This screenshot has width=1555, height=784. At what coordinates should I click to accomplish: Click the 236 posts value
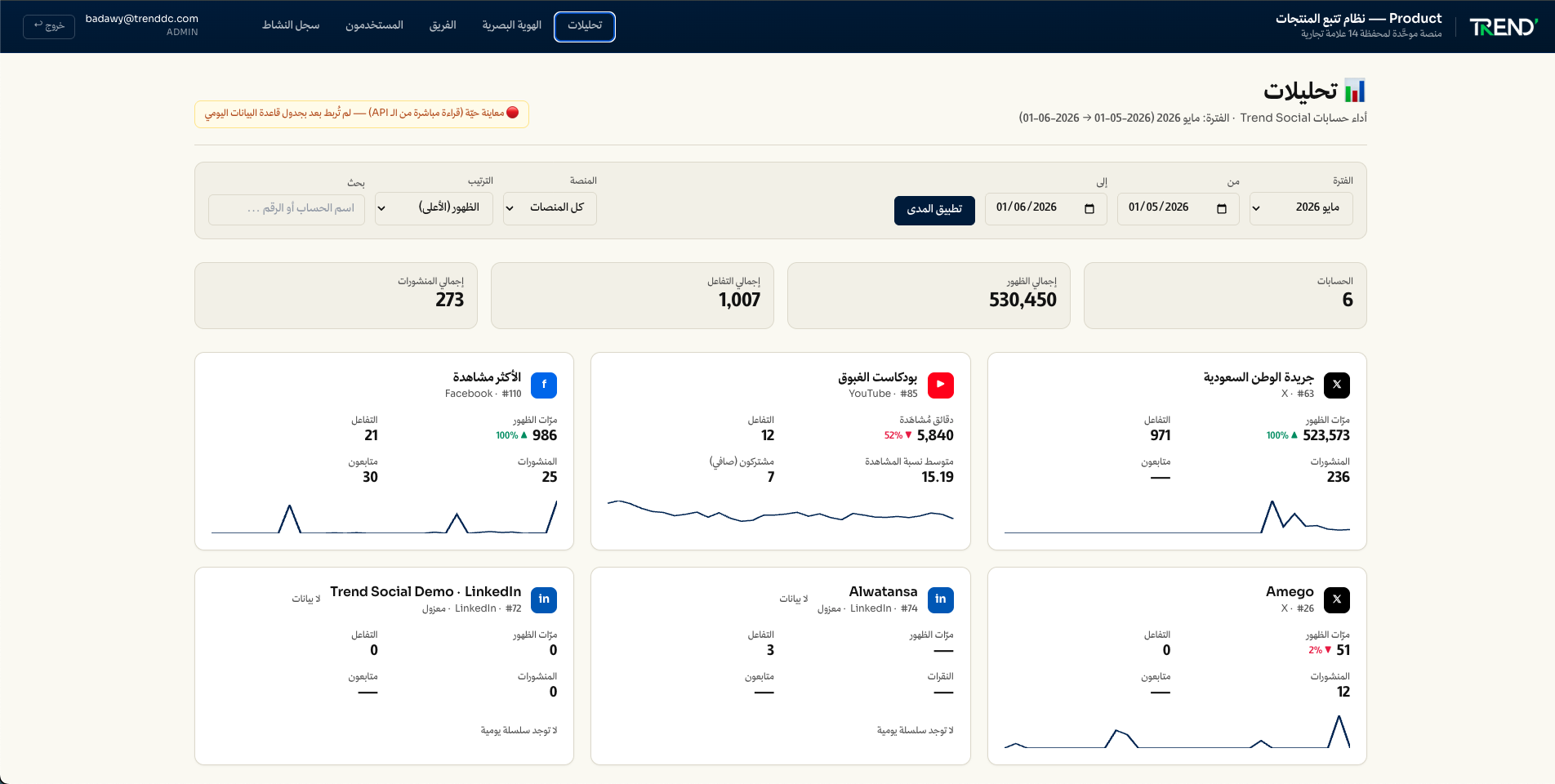(1339, 477)
